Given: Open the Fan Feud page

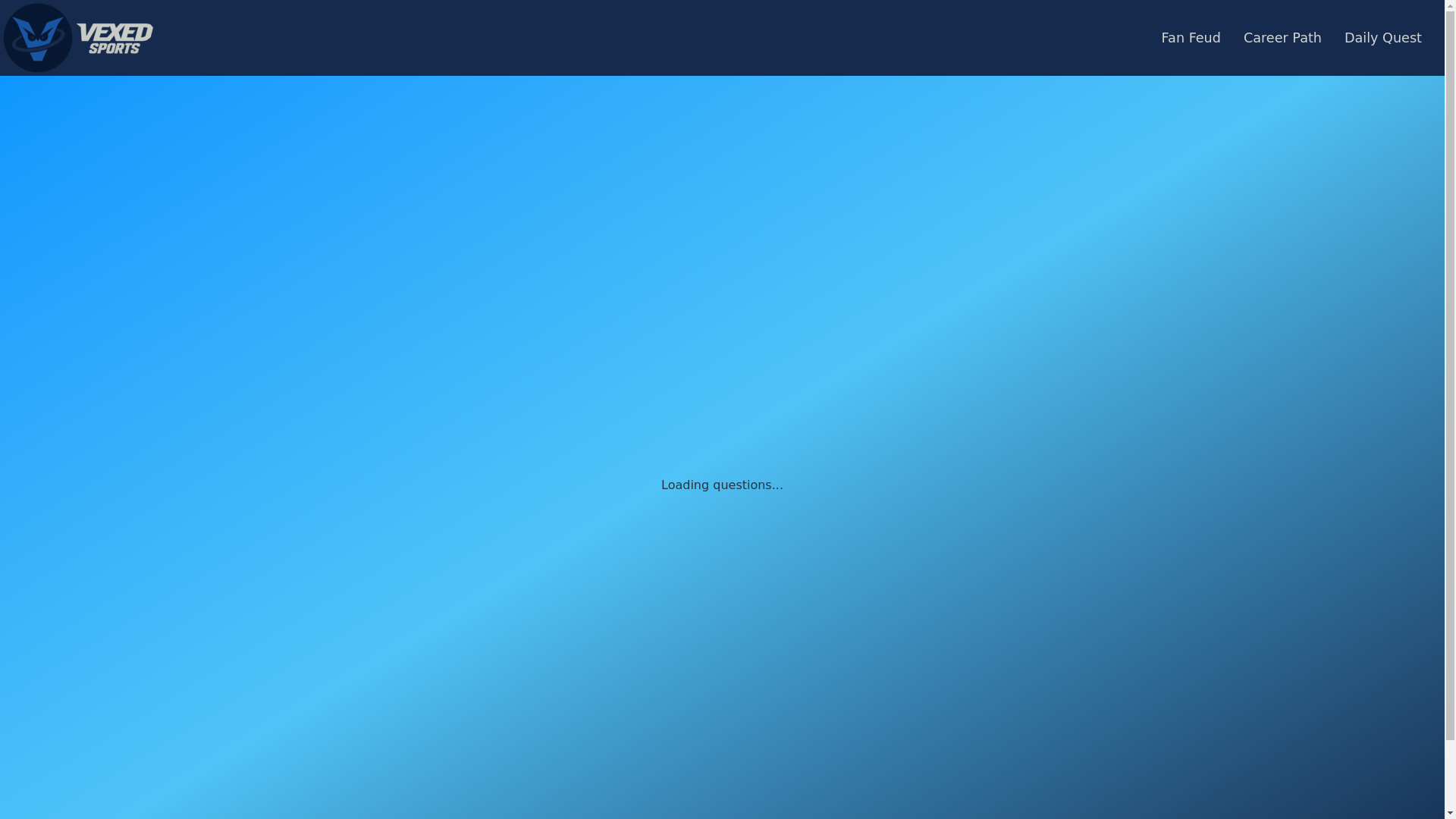Looking at the screenshot, I should pyautogui.click(x=1191, y=38).
